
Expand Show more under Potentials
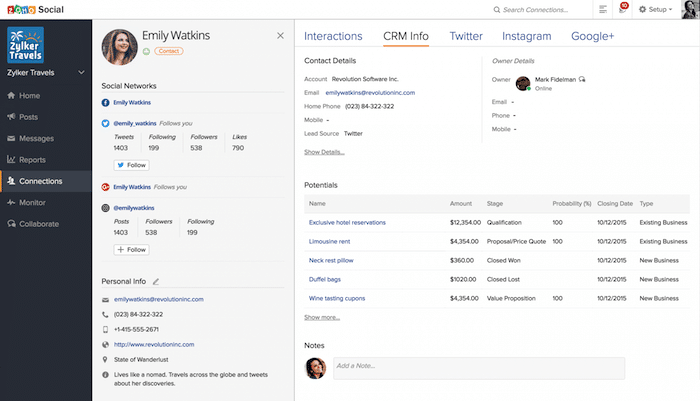(x=322, y=317)
